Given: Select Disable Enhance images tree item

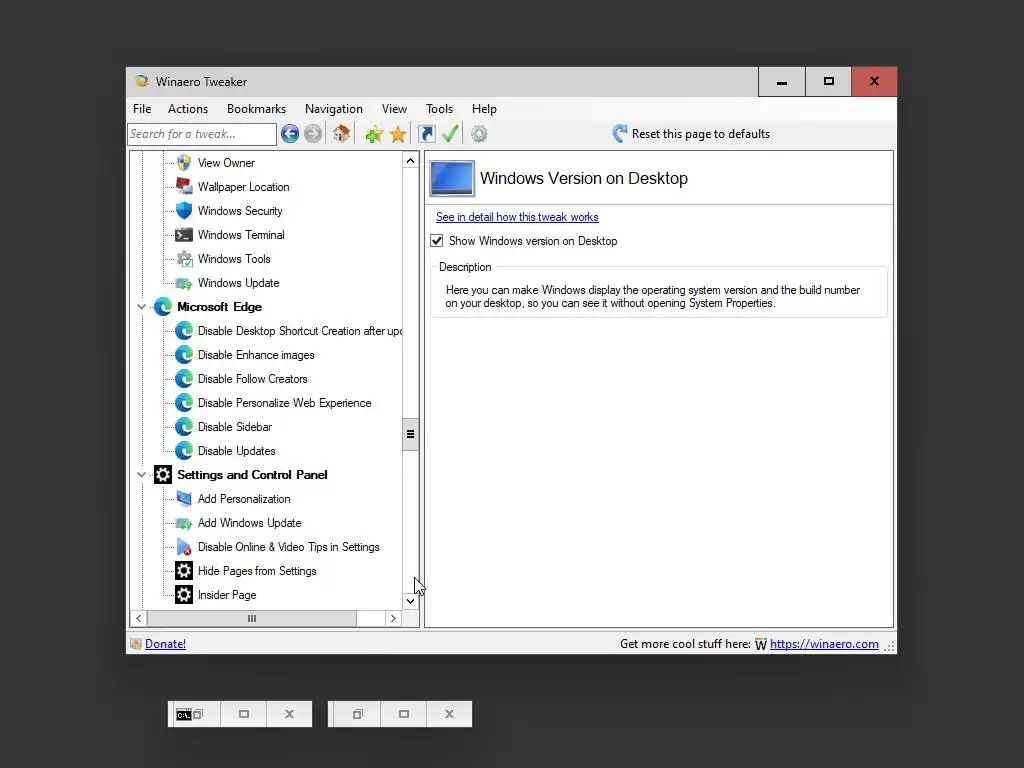Looking at the screenshot, I should 256,355.
